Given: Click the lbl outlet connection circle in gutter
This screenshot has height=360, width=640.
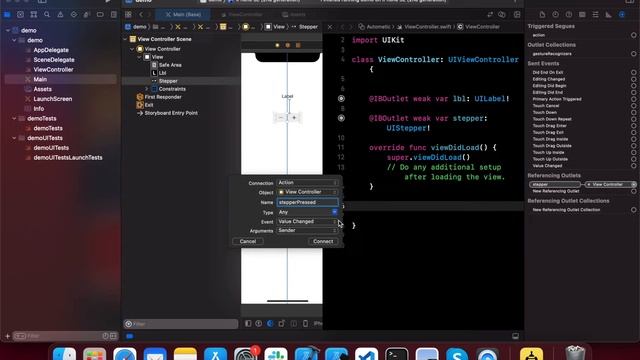Looking at the screenshot, I should [x=341, y=98].
